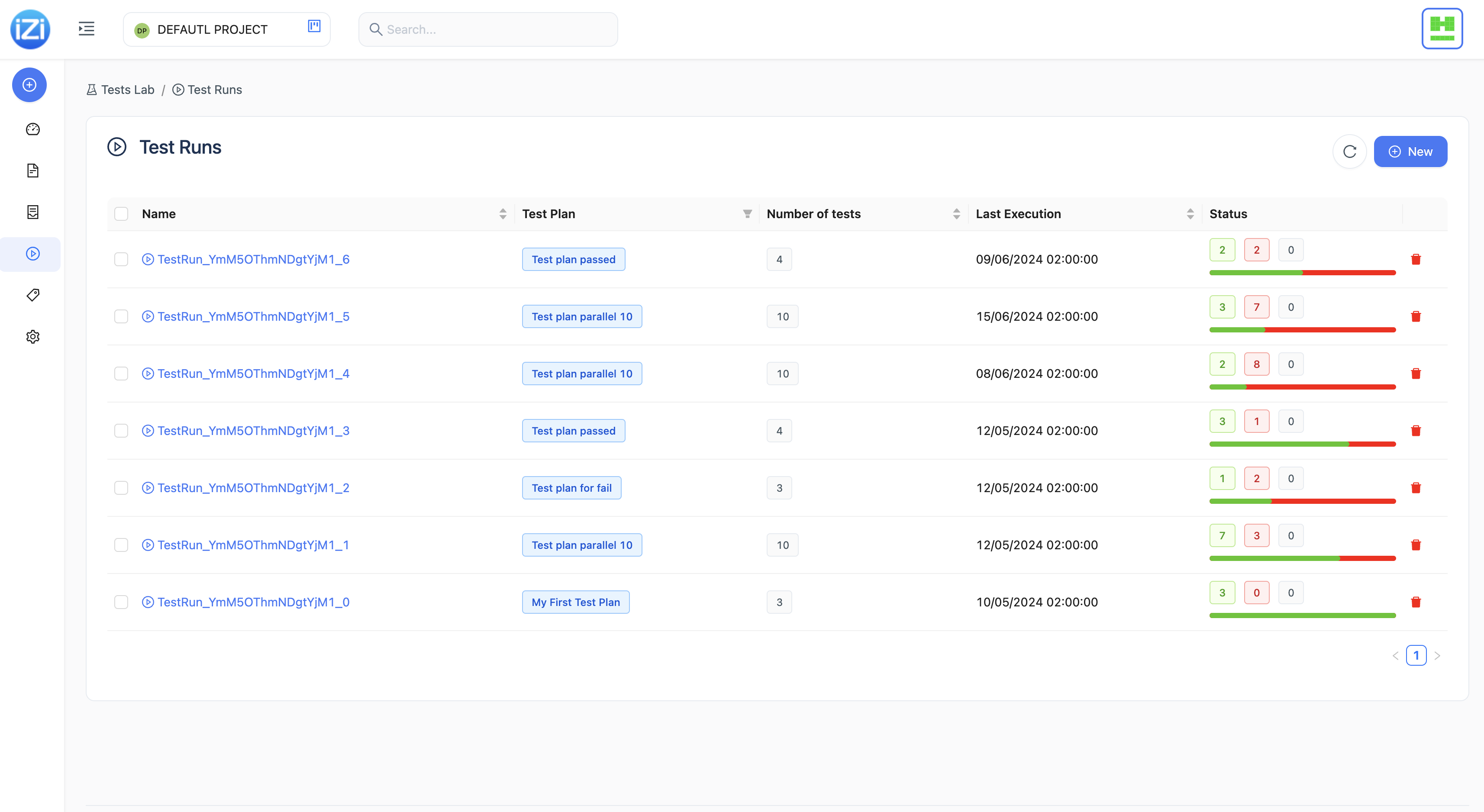
Task: Open Settings via the gear icon
Action: (x=33, y=336)
